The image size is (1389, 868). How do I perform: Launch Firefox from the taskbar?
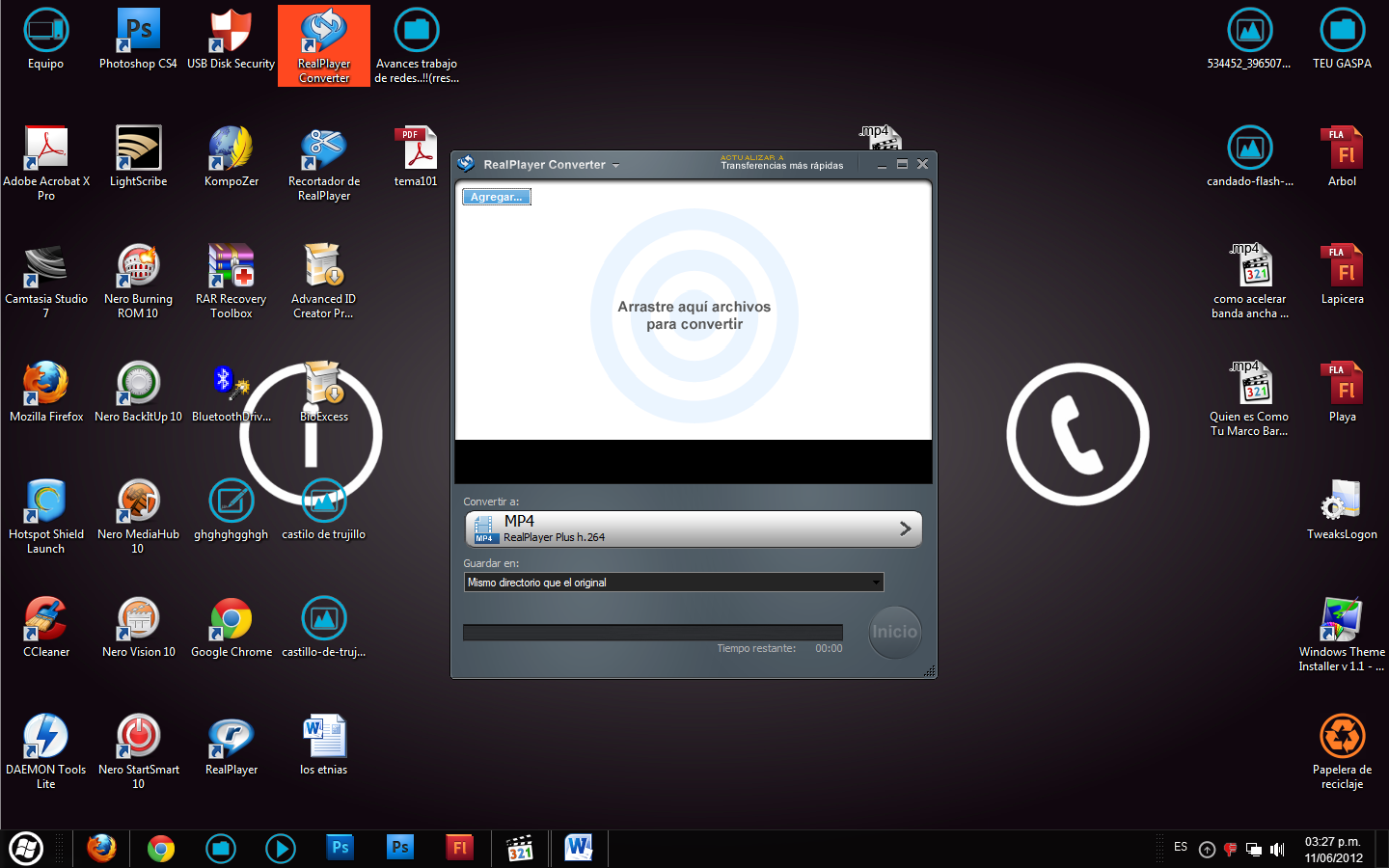pyautogui.click(x=101, y=849)
